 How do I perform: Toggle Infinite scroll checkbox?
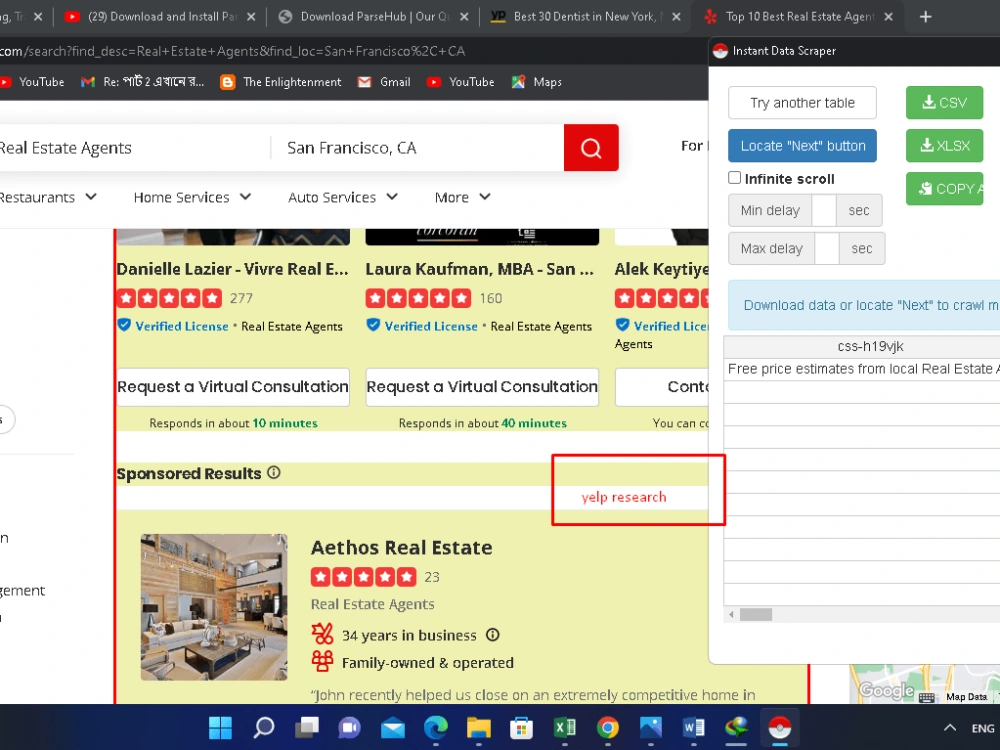(735, 178)
